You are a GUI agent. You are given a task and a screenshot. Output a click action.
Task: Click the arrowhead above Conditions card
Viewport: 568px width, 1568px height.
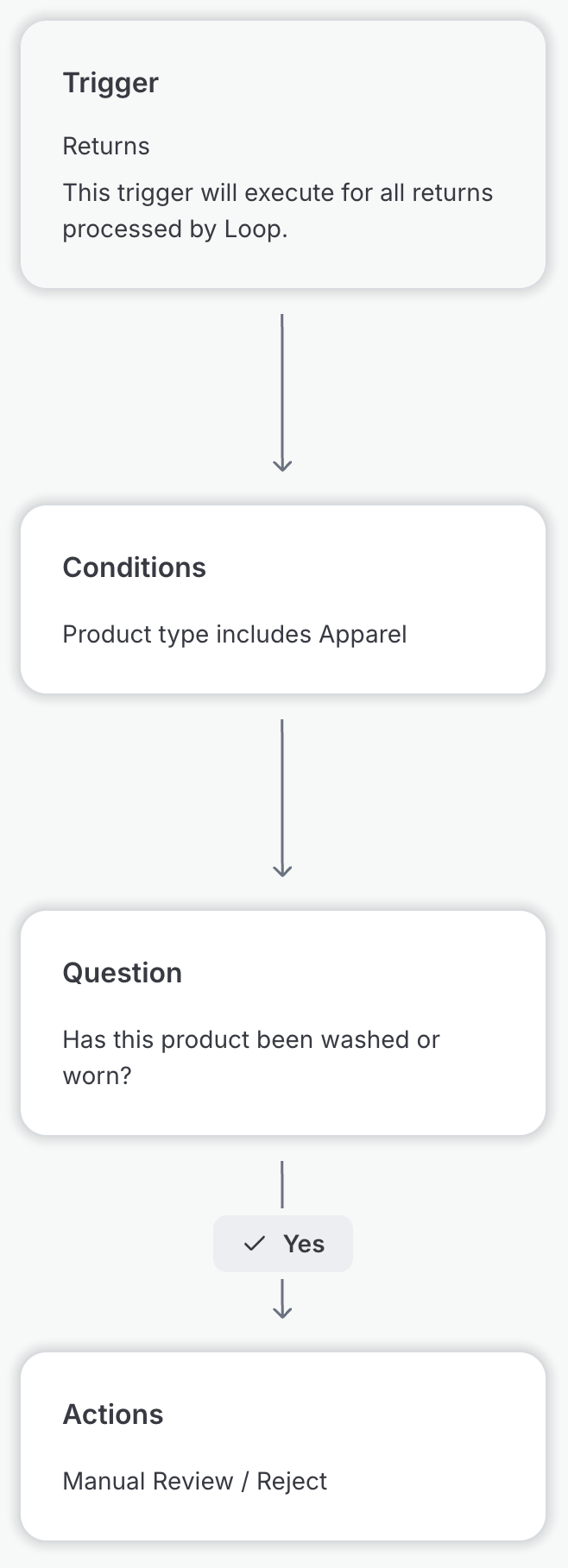(282, 466)
